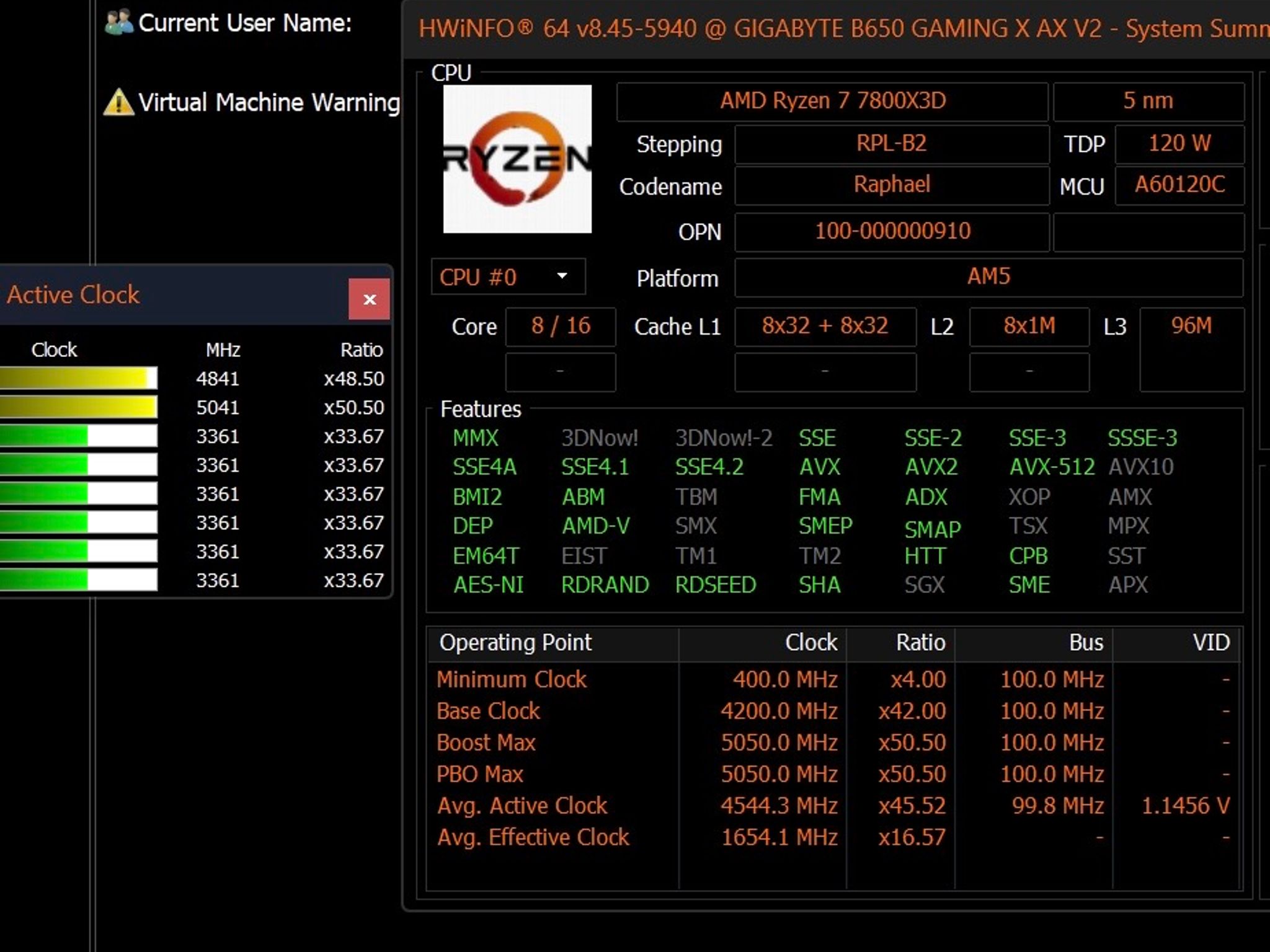The height and width of the screenshot is (952, 1270).
Task: Select the Current User Name entry
Action: tap(228, 23)
